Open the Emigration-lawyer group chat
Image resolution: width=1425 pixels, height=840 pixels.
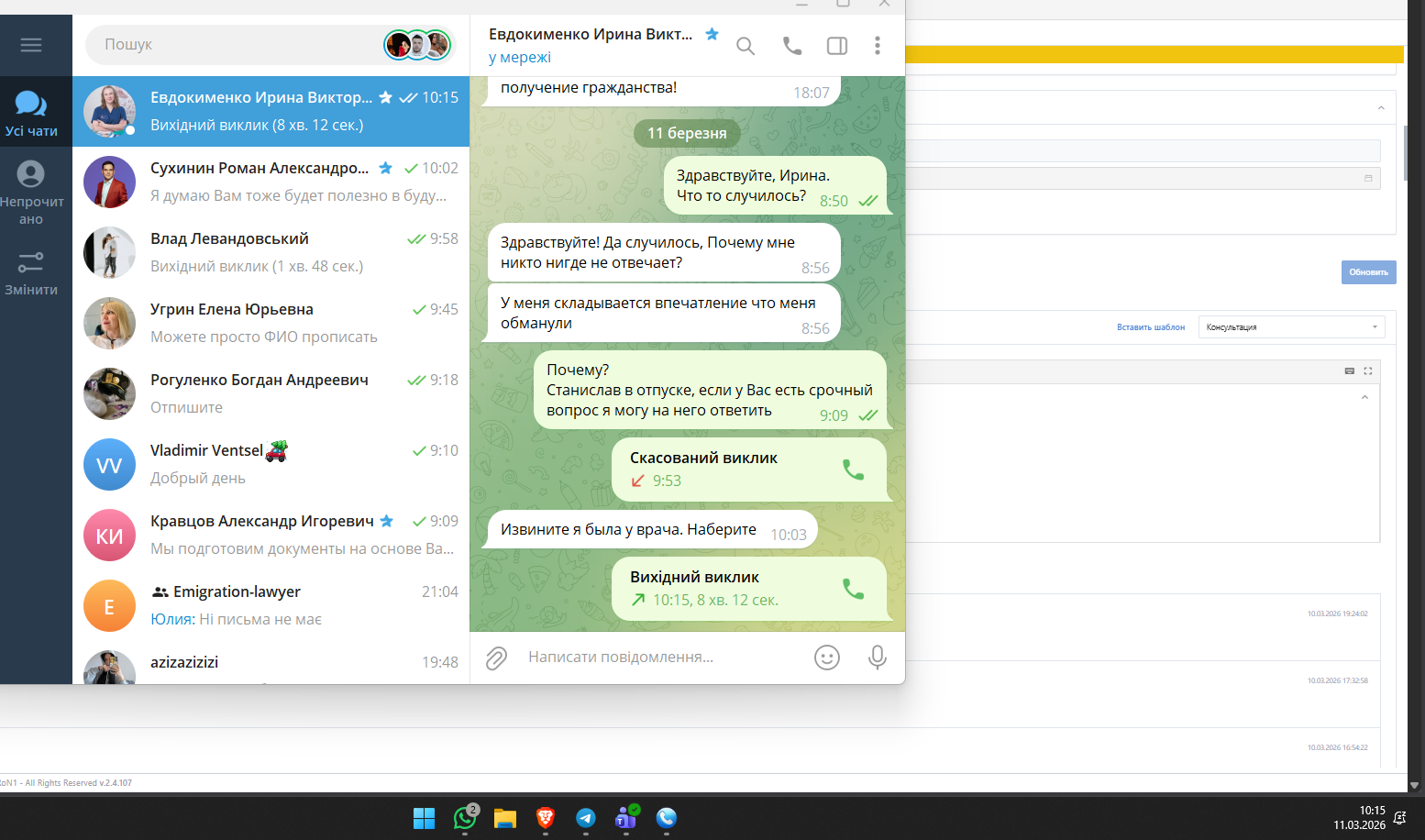coord(271,605)
